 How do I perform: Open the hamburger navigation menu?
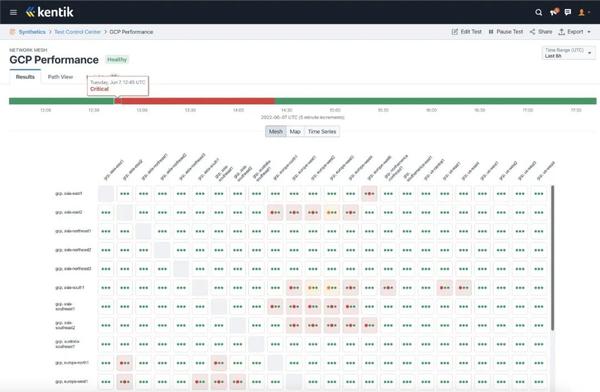click(13, 12)
